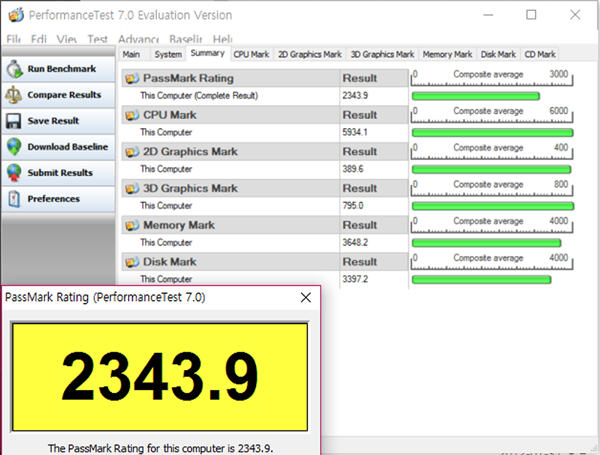
Task: Click the large yellow 2343.9 score panel
Action: (x=160, y=377)
